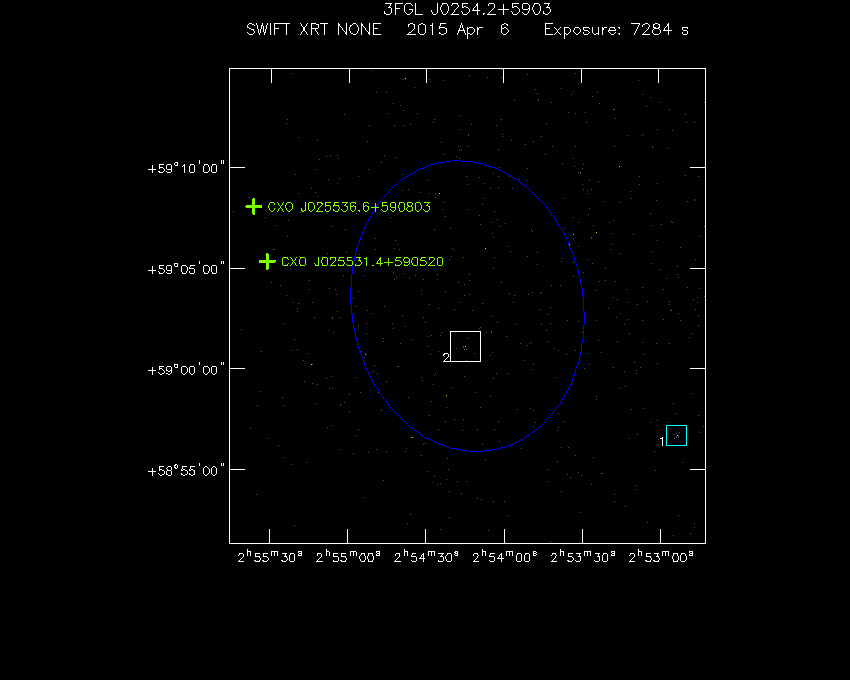Screen dimensions: 850x680
Task: Click the title 3FGL J0254.2+5903
Action: coord(467,9)
